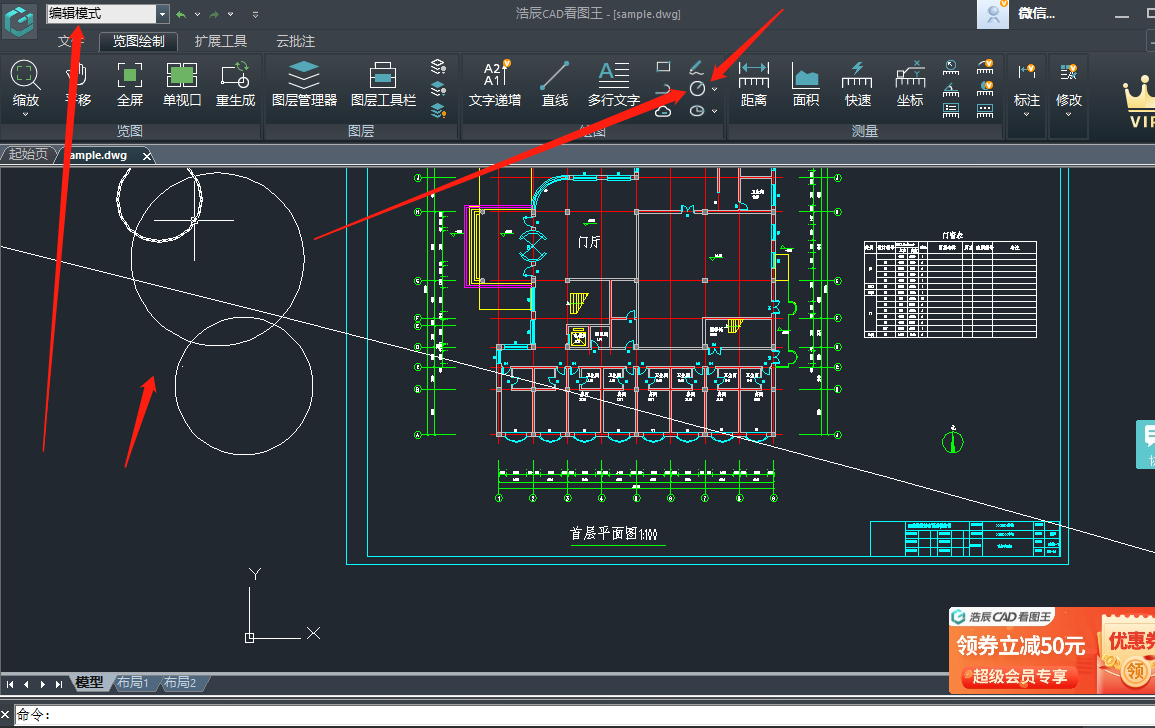
Task: Click the 文字递增 text increment tool
Action: pyautogui.click(x=494, y=83)
